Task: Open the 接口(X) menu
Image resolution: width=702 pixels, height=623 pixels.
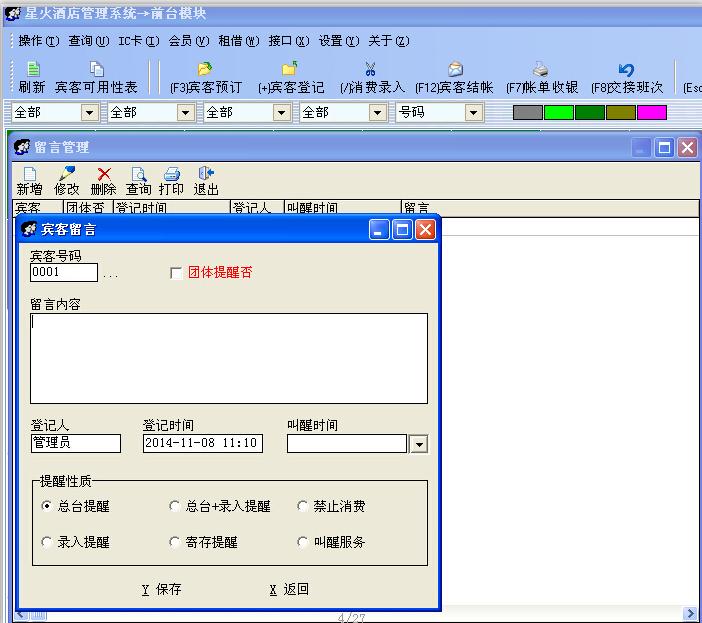Action: pos(289,41)
